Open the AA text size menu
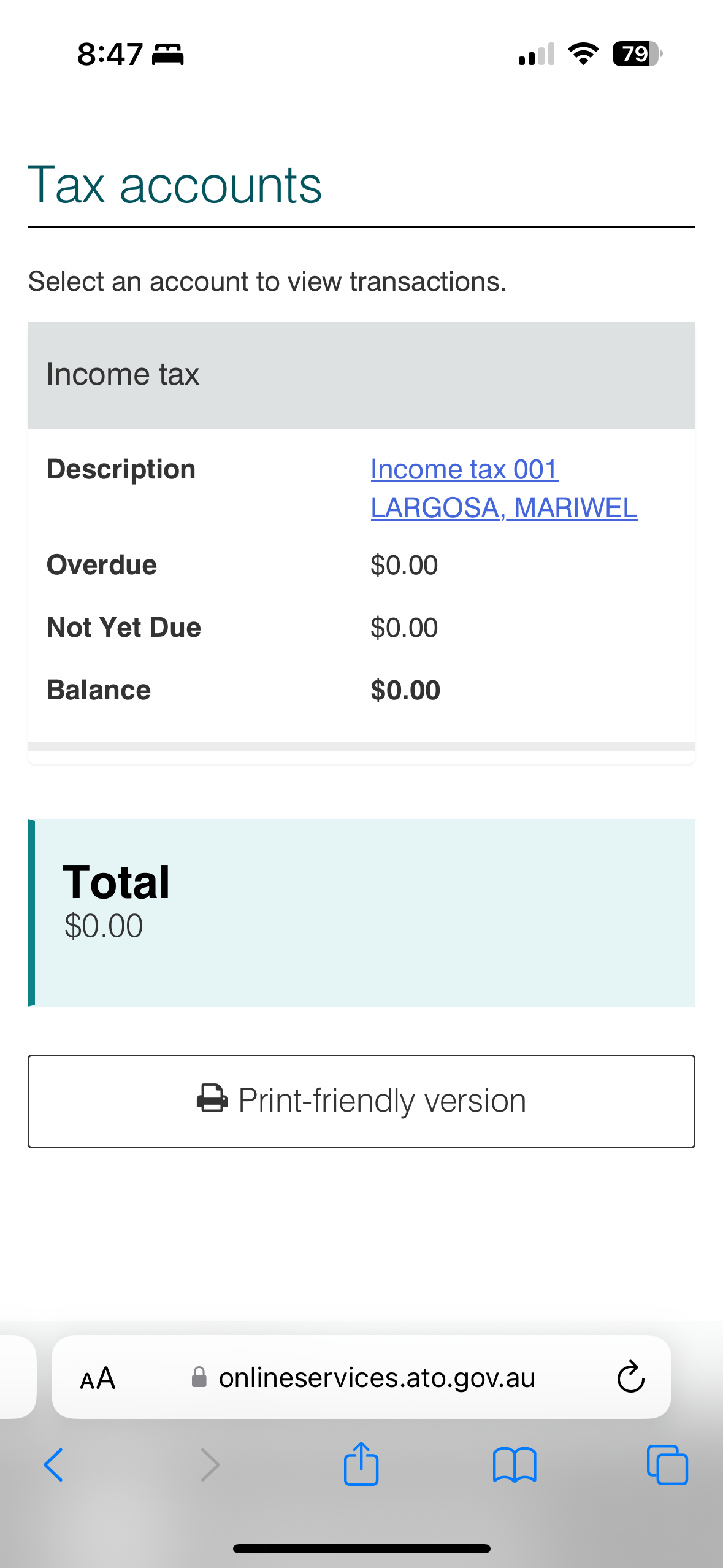The width and height of the screenshot is (723, 1568). 98,1378
